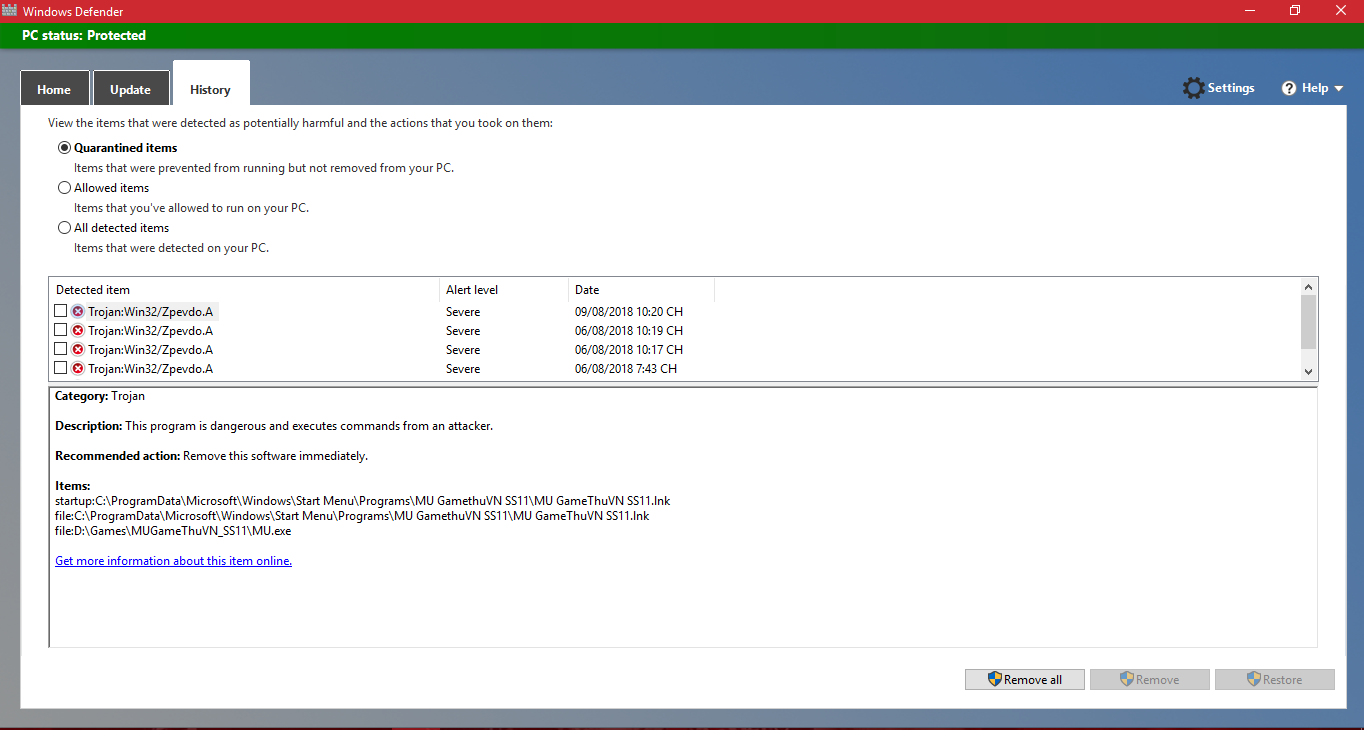1364x730 pixels.
Task: Sort by Date column header
Action: pyautogui.click(x=641, y=290)
